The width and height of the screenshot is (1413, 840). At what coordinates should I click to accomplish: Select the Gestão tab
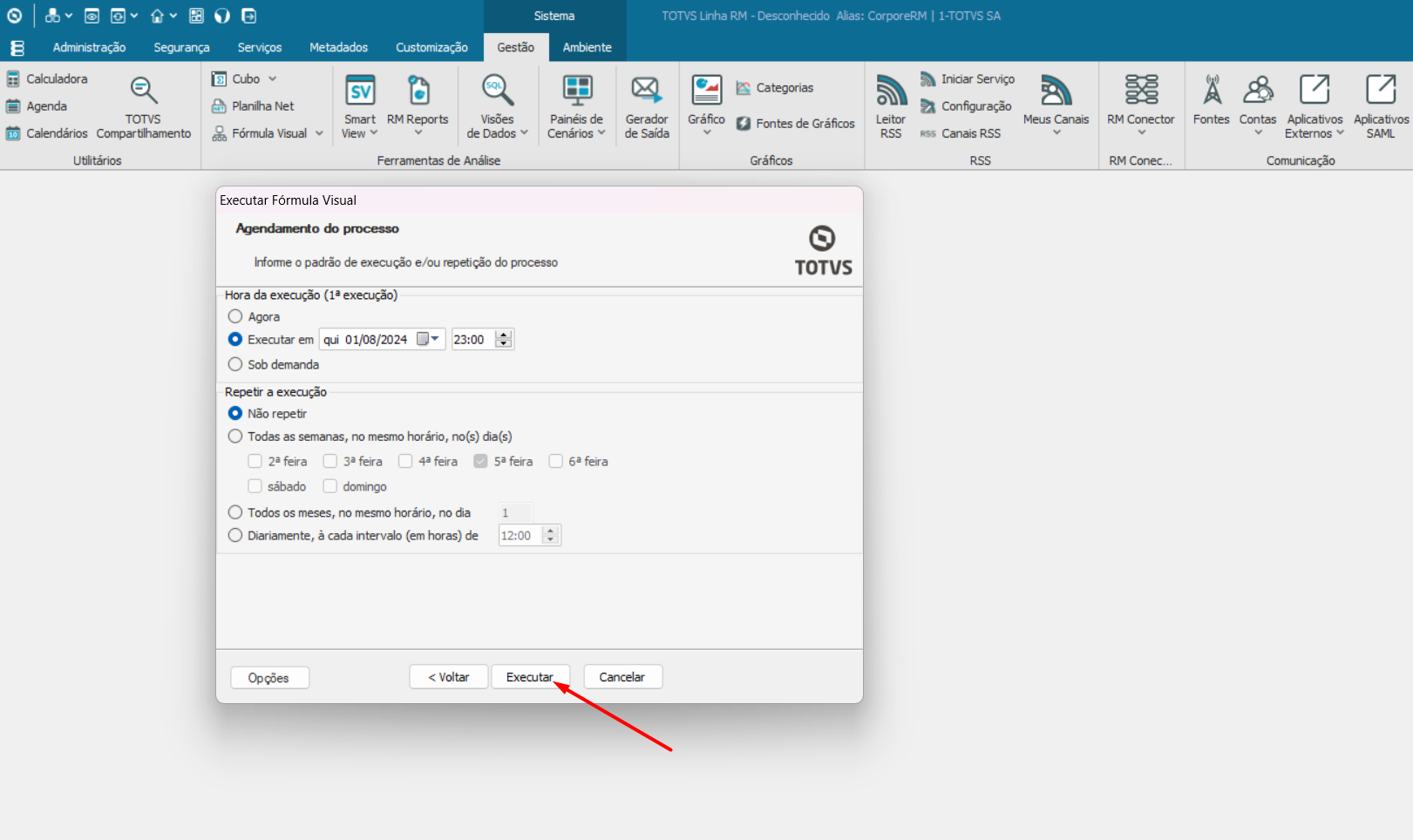[x=516, y=48]
